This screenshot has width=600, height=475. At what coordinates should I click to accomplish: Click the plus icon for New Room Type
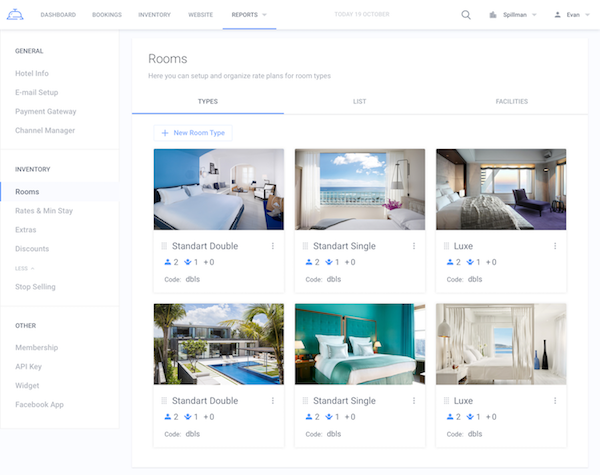coord(165,132)
